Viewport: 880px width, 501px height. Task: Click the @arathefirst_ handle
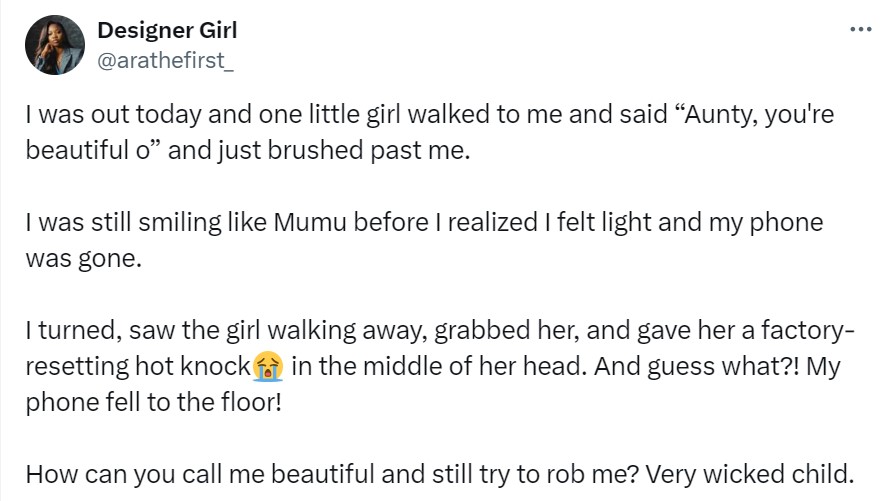tap(165, 59)
